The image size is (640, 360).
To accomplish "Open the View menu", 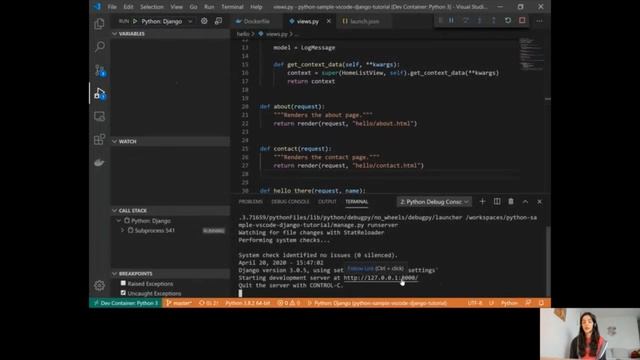I will (x=176, y=7).
